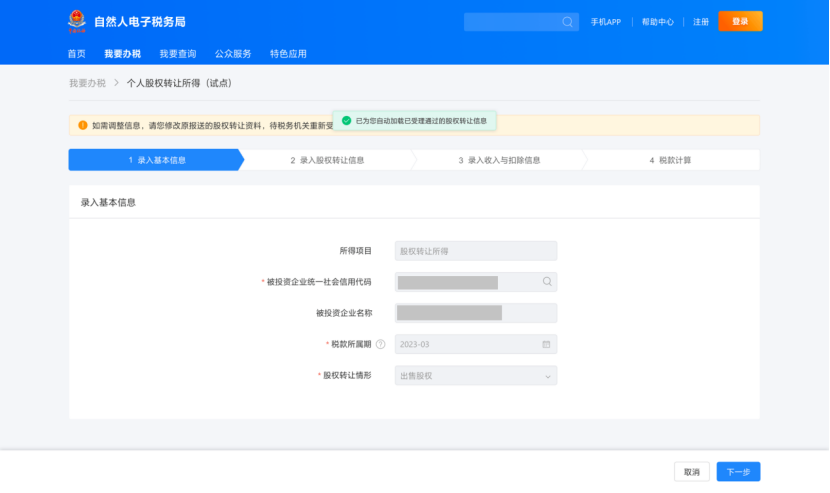This screenshot has width=830, height=493.
Task: Open the 我要查询 menu
Action: pos(178,54)
